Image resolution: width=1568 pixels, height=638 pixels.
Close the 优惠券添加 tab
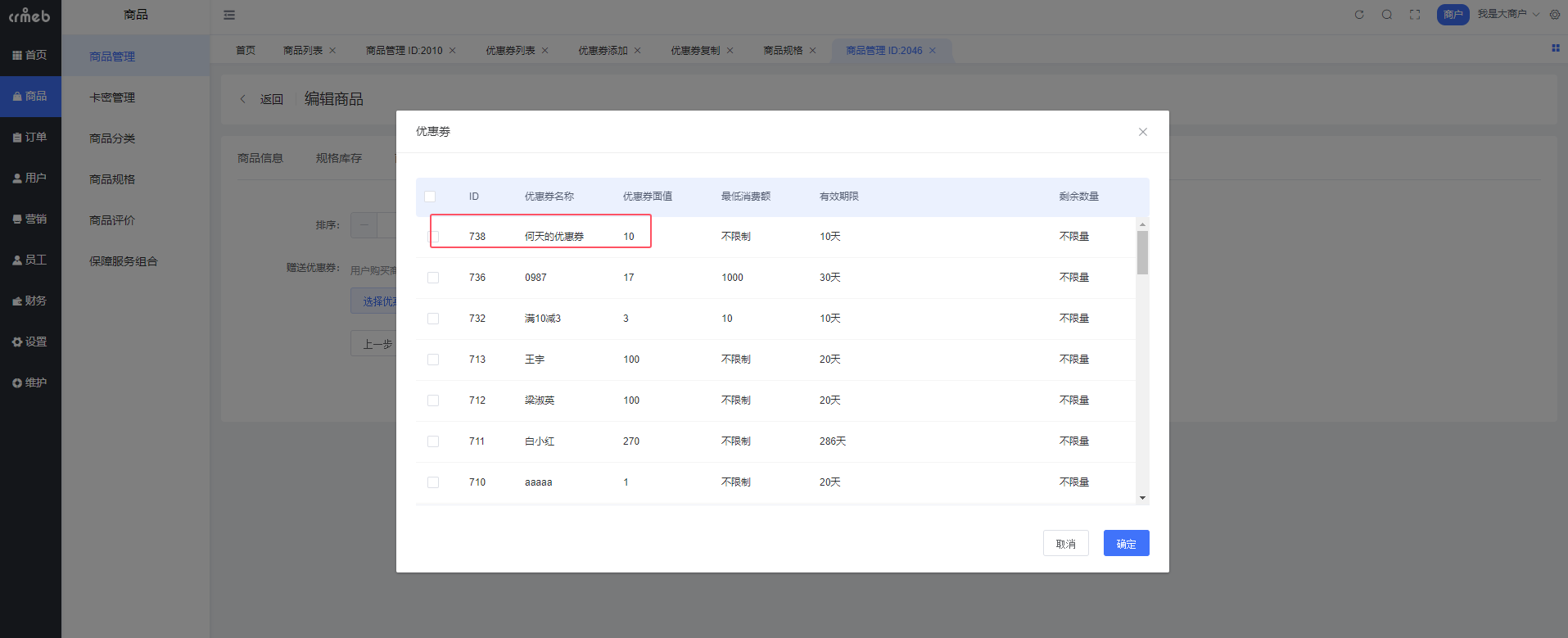pos(638,51)
